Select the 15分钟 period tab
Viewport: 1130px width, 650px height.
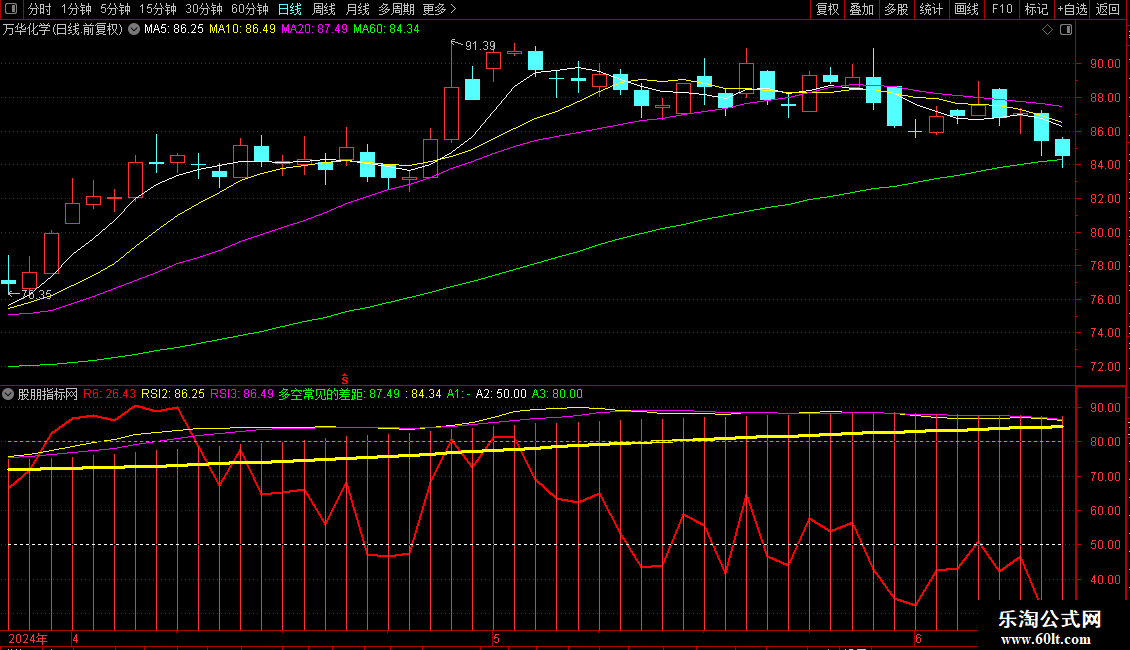[x=158, y=9]
